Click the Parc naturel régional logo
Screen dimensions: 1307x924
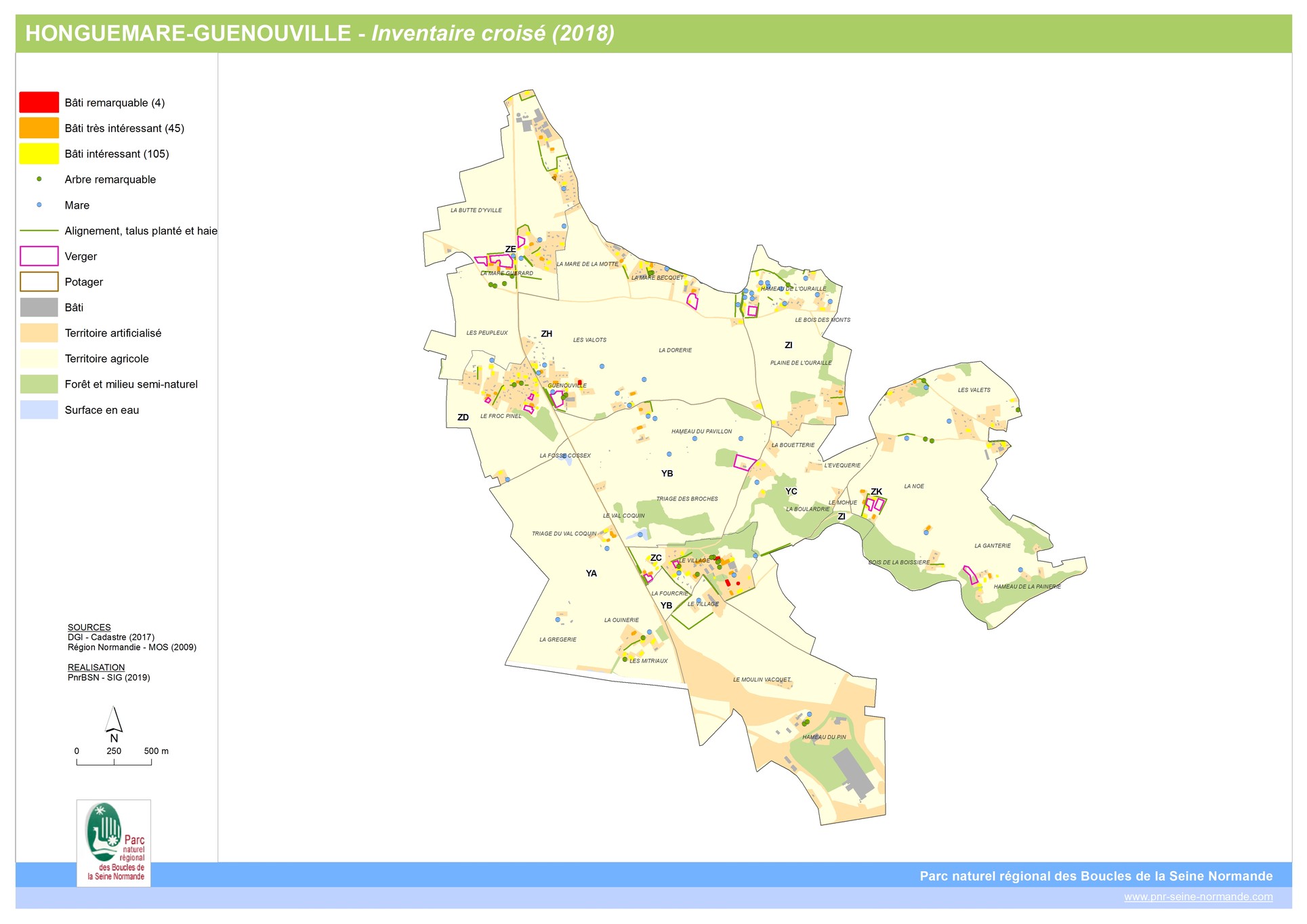coord(114,843)
